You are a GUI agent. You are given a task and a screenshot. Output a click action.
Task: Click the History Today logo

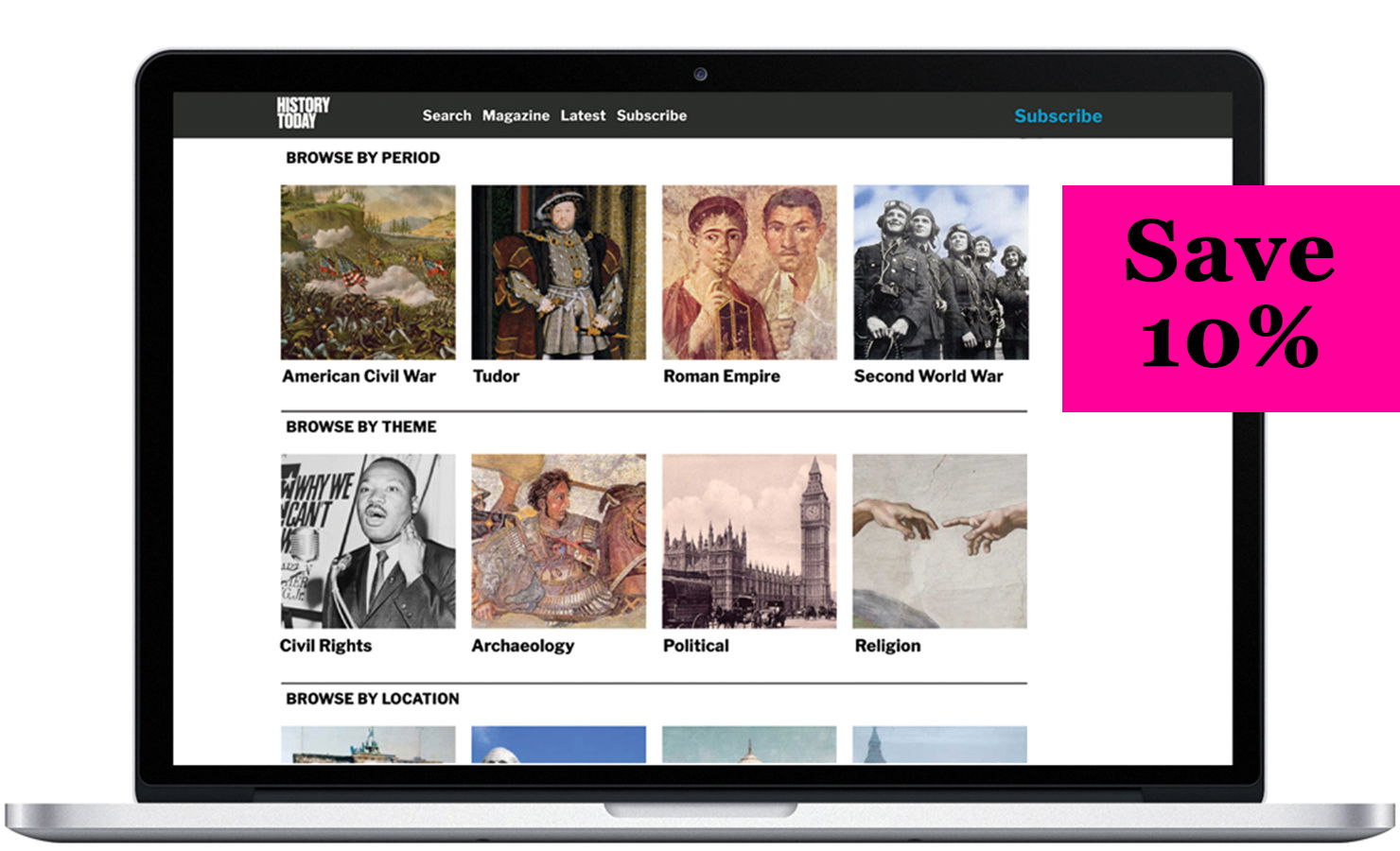click(303, 113)
